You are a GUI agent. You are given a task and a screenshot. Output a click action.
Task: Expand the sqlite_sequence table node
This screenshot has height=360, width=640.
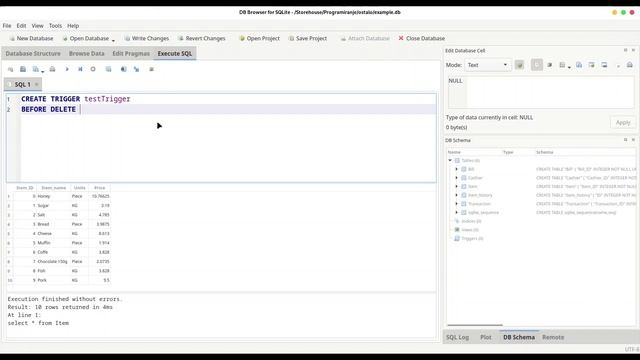pos(457,212)
